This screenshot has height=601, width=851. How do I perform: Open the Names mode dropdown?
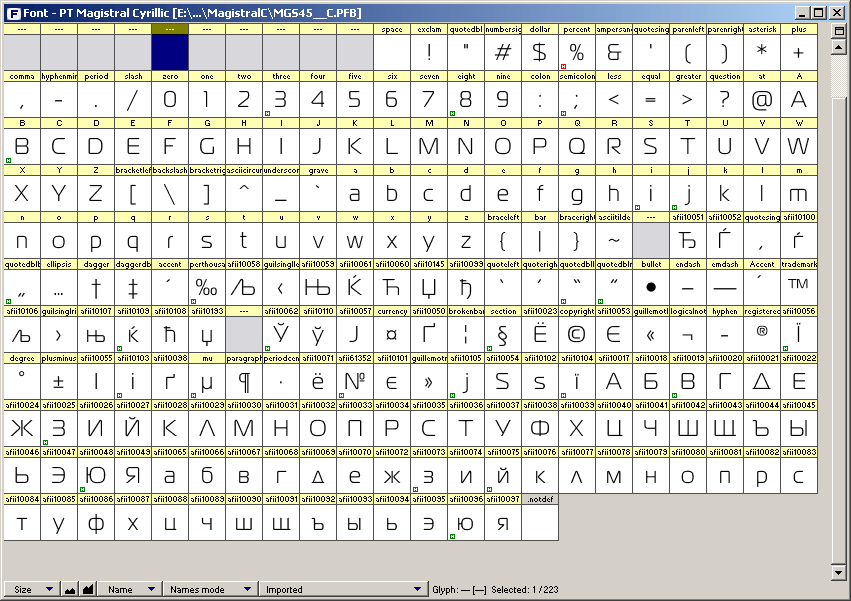click(209, 589)
